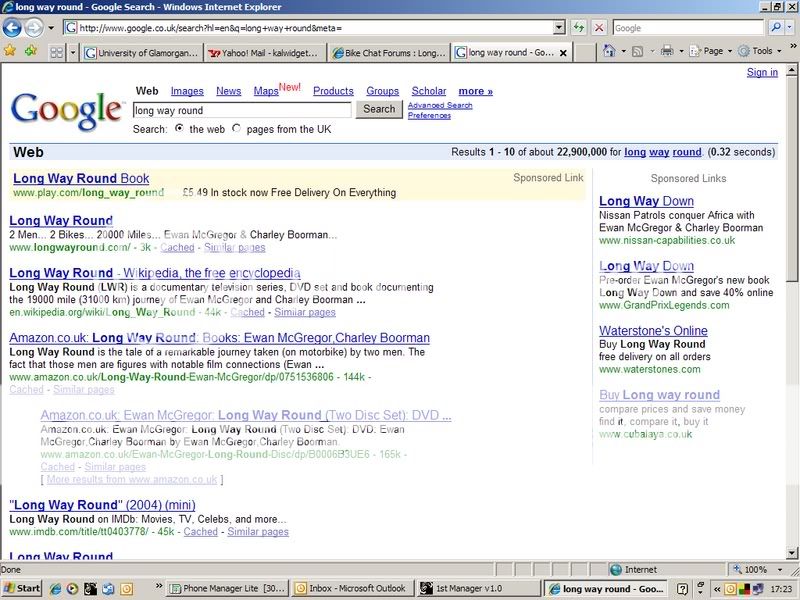This screenshot has height=600, width=800.
Task: Click the Add to Favorites icon
Action: pos(31,50)
